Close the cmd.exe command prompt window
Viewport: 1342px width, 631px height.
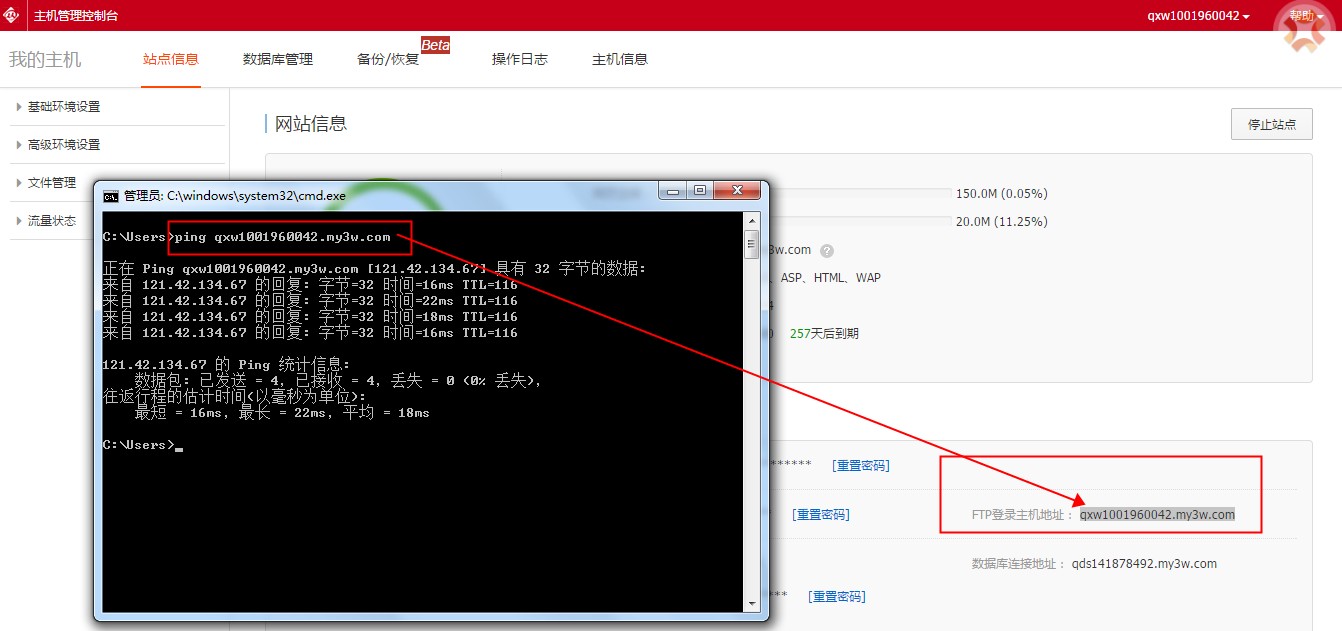coord(739,190)
